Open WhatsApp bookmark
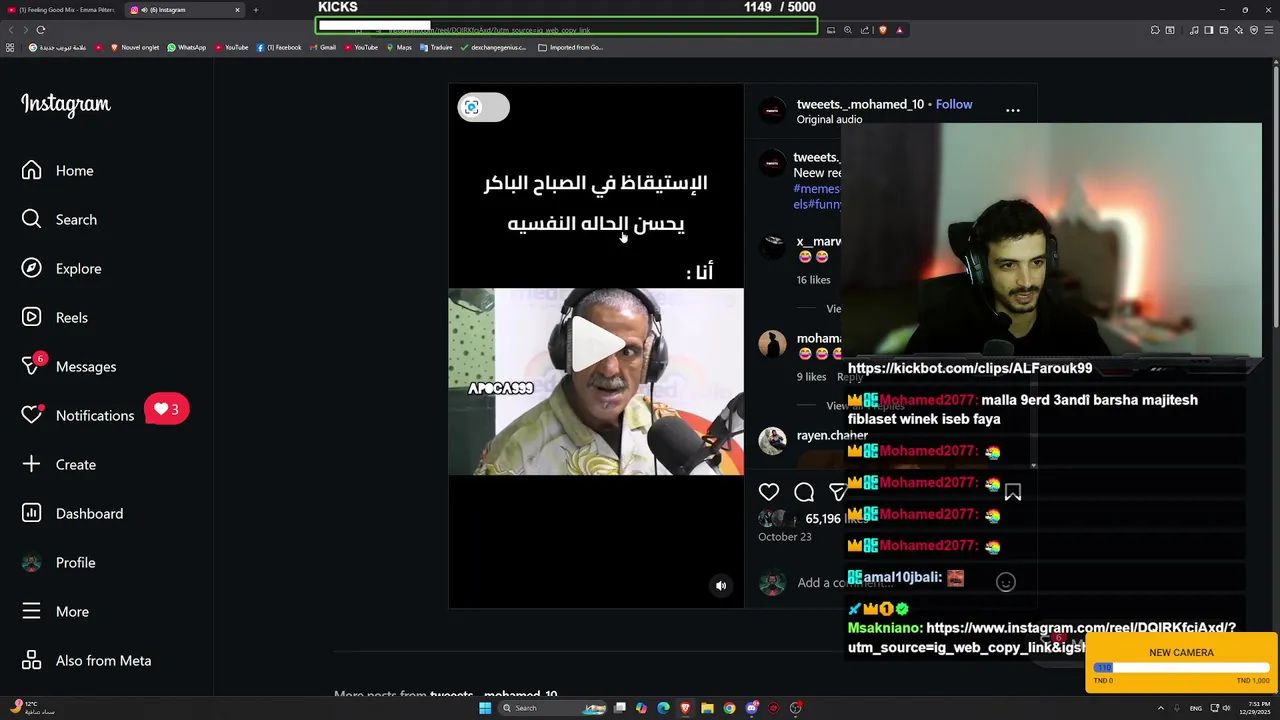This screenshot has width=1280, height=720. point(186,47)
